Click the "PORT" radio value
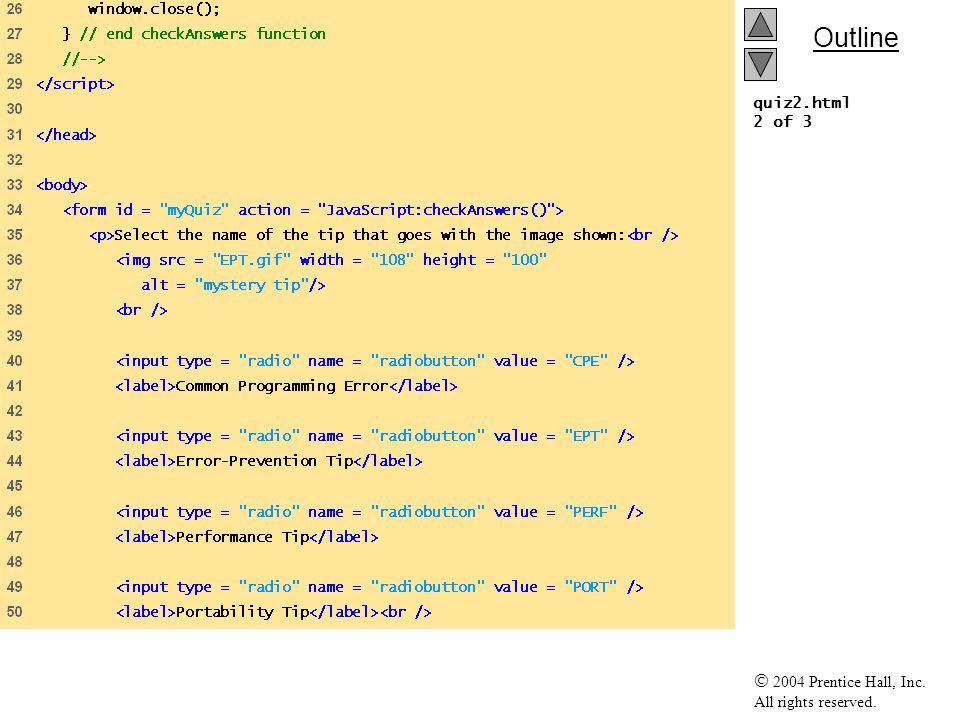This screenshot has width=960, height=720. point(590,587)
